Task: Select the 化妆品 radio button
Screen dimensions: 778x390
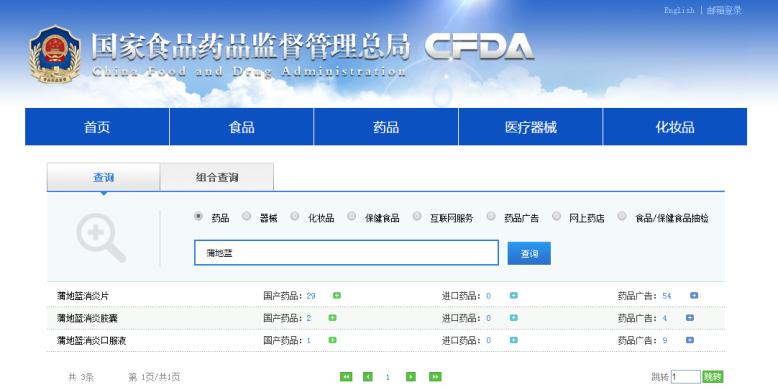Action: tap(295, 216)
